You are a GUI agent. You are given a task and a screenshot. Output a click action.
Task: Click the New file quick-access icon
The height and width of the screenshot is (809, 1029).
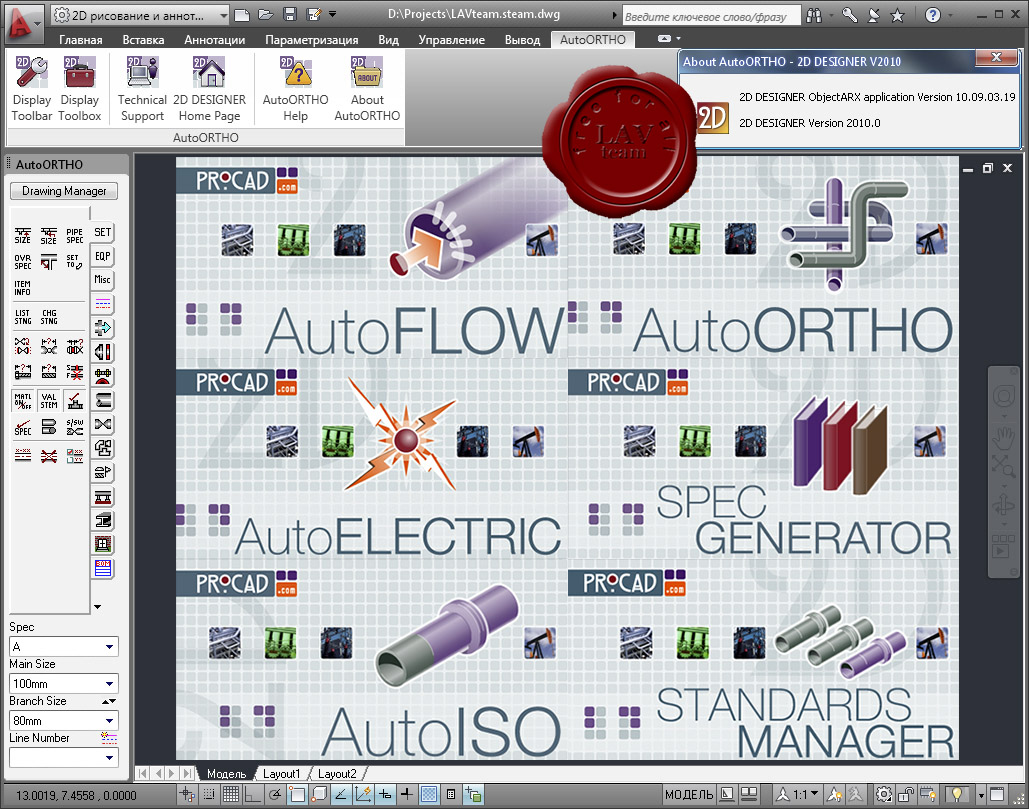[x=242, y=14]
